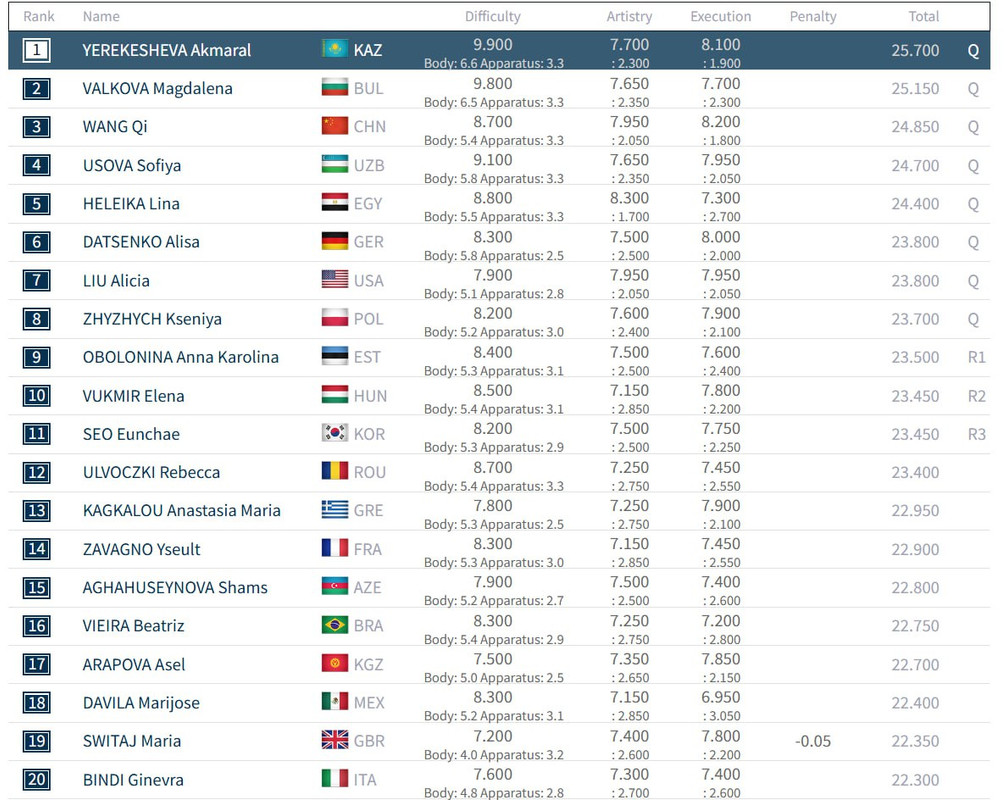Click the Romania flag next to ROU
The image size is (1008, 800).
click(335, 471)
